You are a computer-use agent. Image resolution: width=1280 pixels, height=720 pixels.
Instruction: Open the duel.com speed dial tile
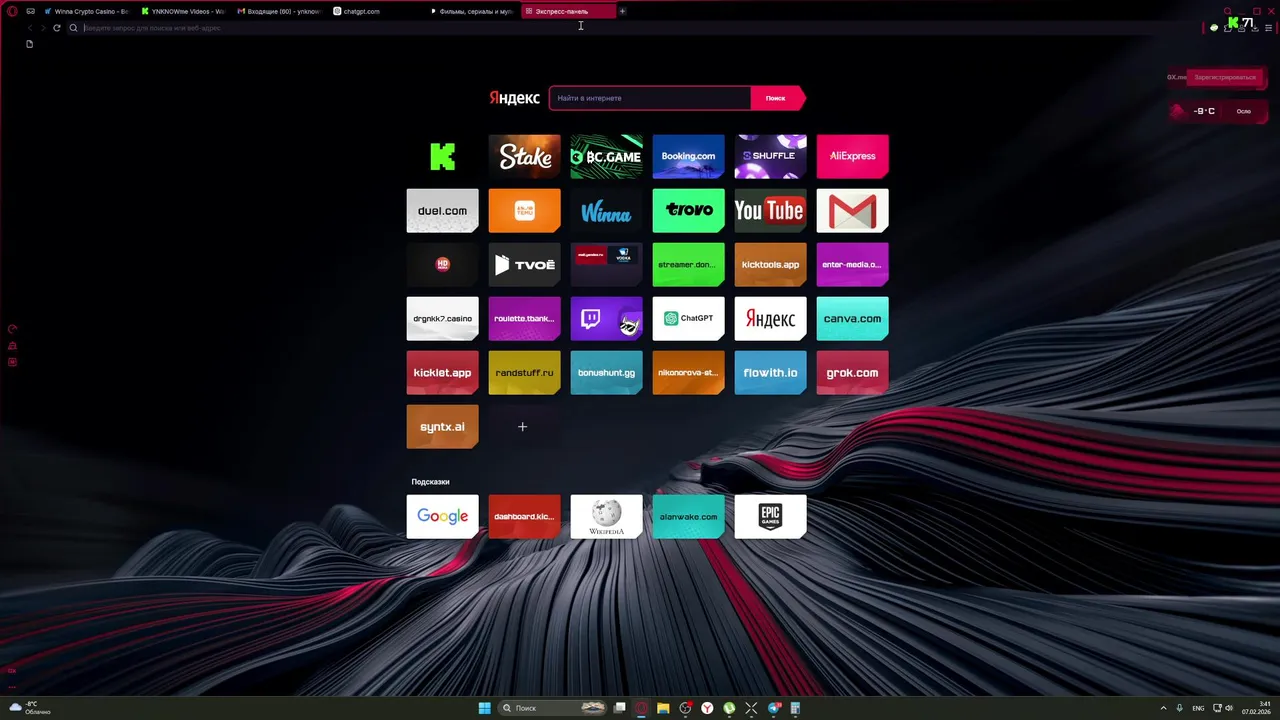click(442, 210)
